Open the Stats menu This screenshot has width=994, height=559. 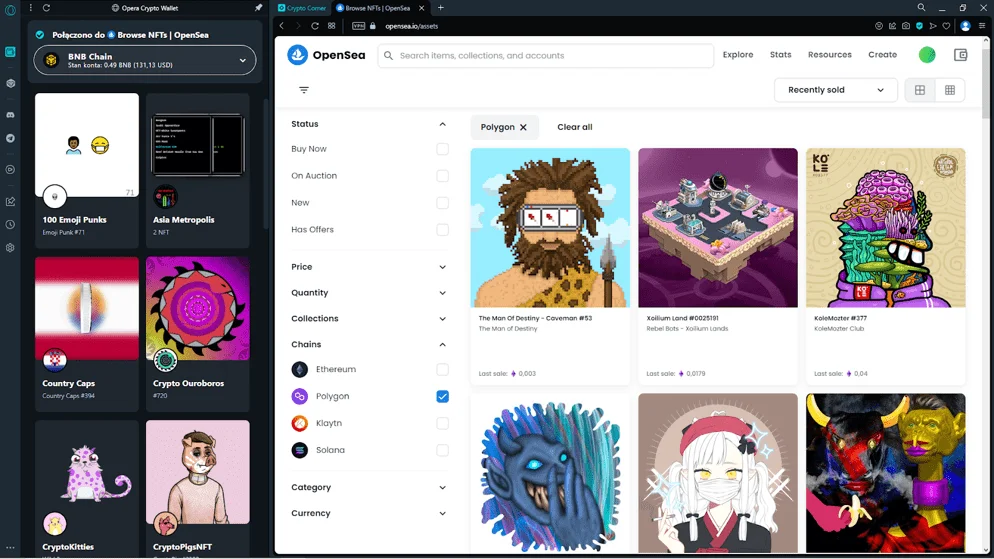[780, 55]
